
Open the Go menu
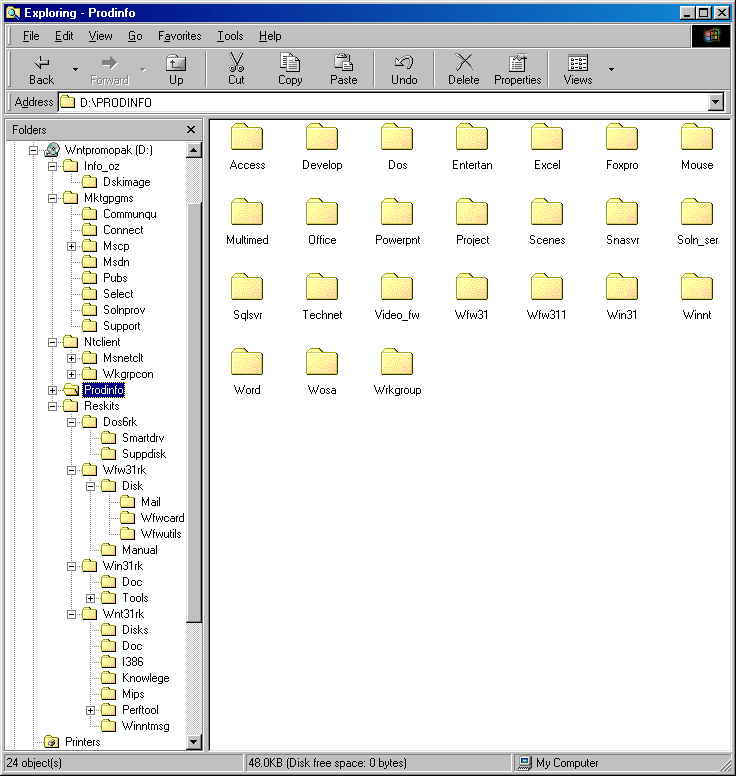tap(135, 36)
